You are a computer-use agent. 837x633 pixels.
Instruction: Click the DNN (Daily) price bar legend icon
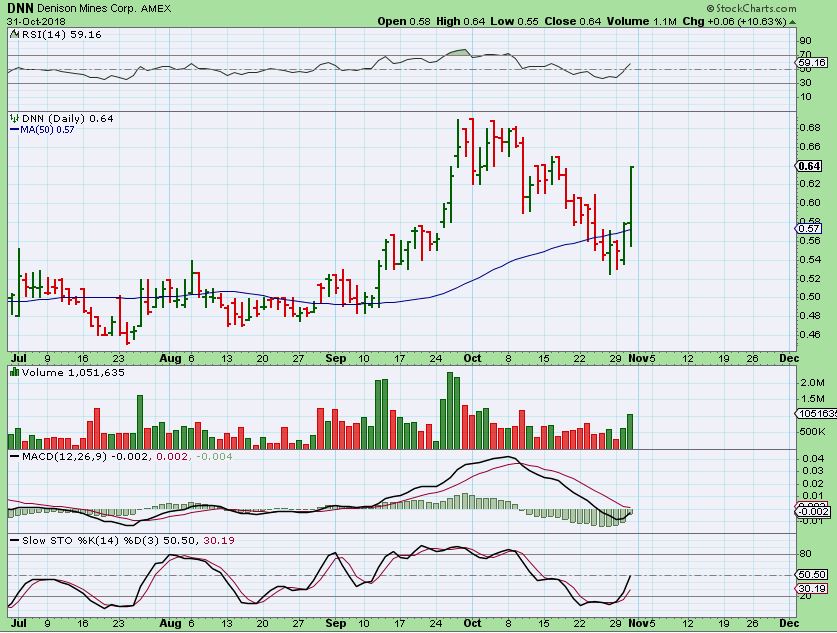coord(14,118)
